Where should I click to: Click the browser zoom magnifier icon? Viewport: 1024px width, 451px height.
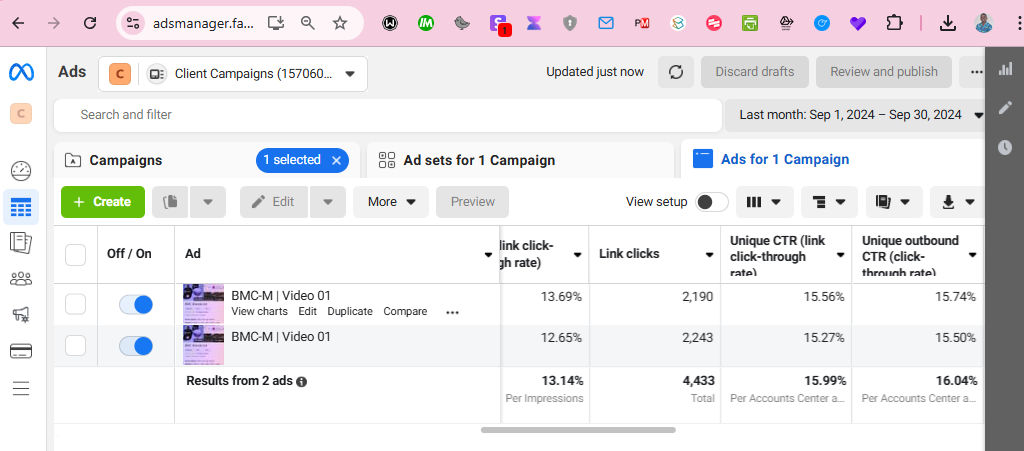tap(308, 23)
